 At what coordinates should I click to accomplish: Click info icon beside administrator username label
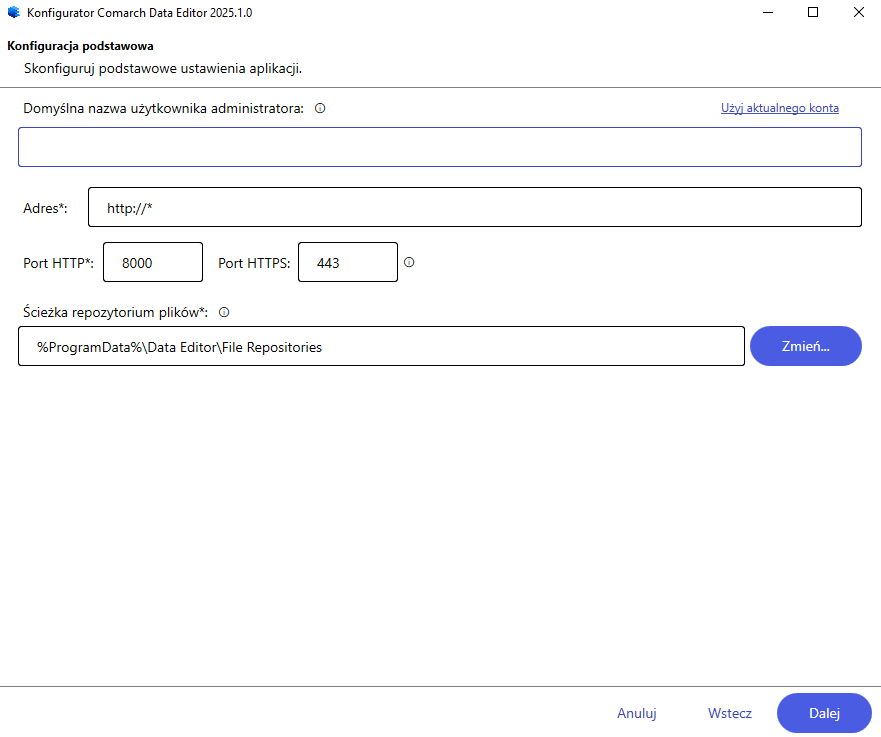(x=320, y=108)
